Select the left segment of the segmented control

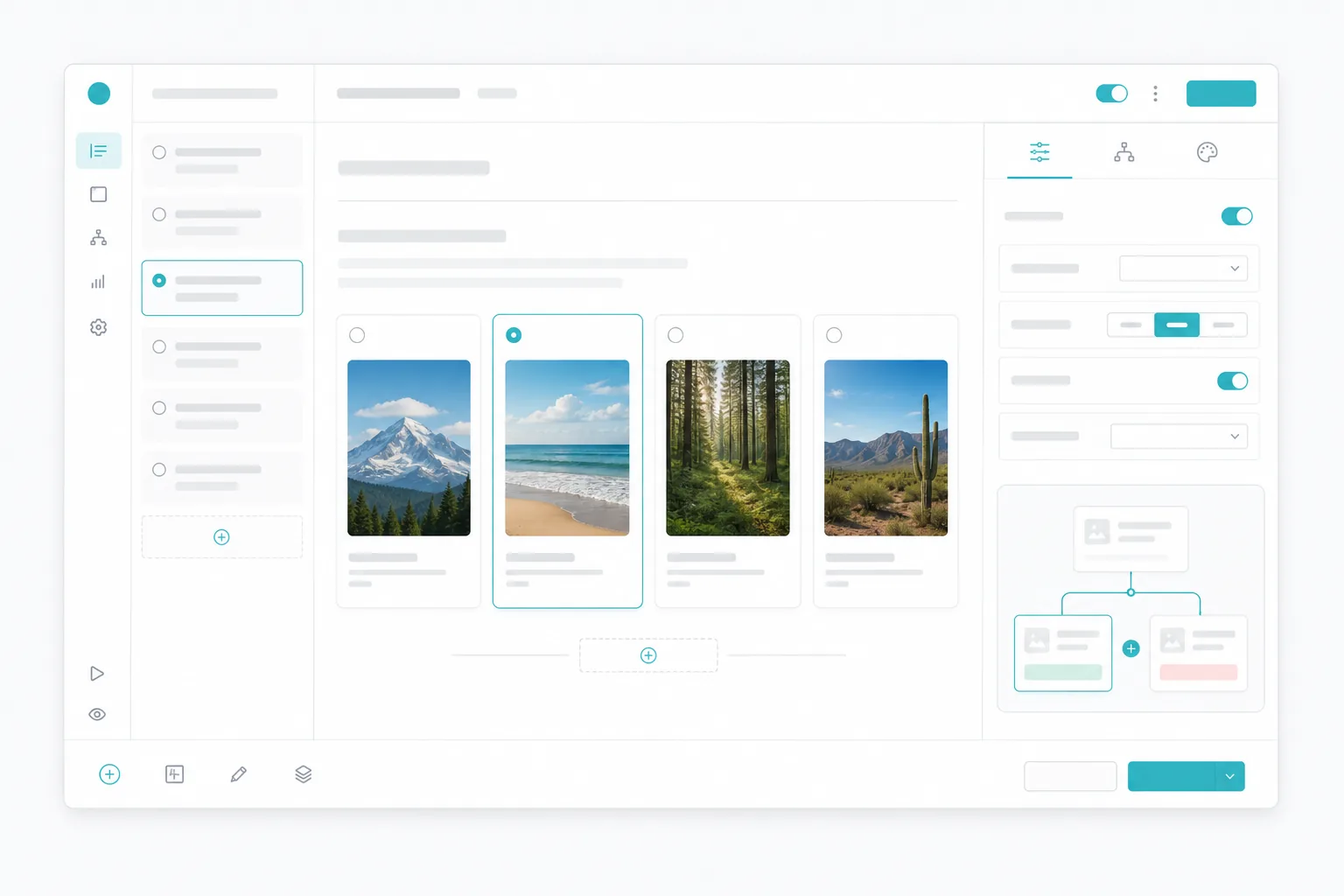pos(1131,325)
